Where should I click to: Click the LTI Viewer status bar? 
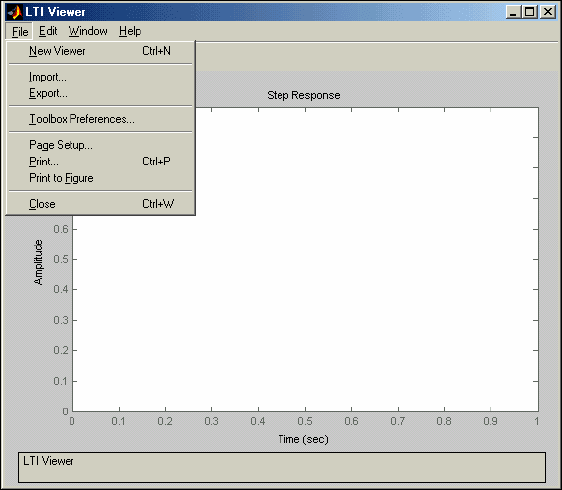tap(282, 467)
